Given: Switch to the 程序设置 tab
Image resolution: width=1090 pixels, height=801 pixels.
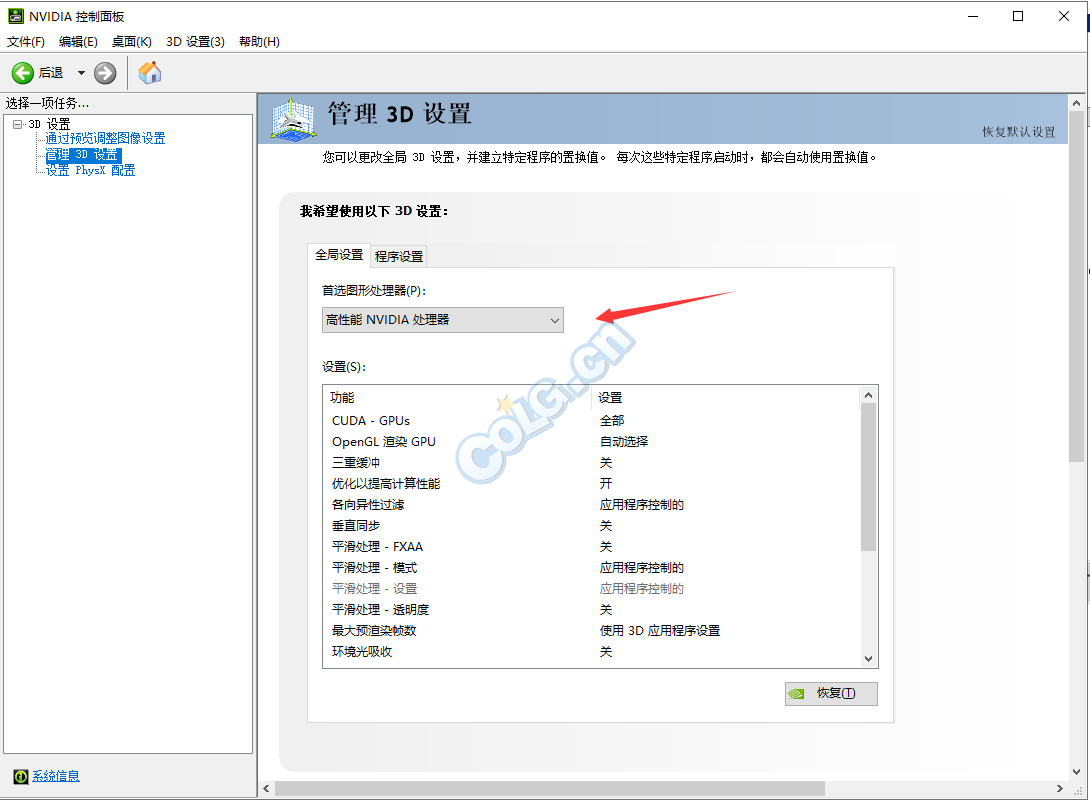Looking at the screenshot, I should click(x=399, y=256).
